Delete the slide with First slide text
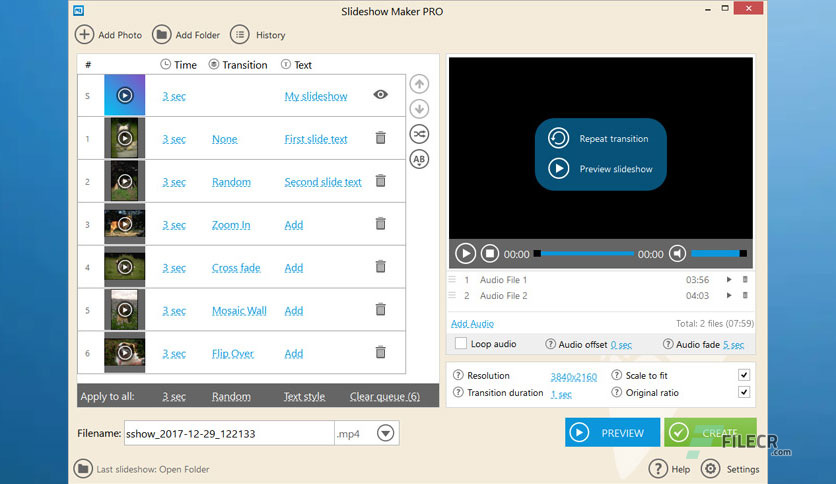 coord(380,138)
